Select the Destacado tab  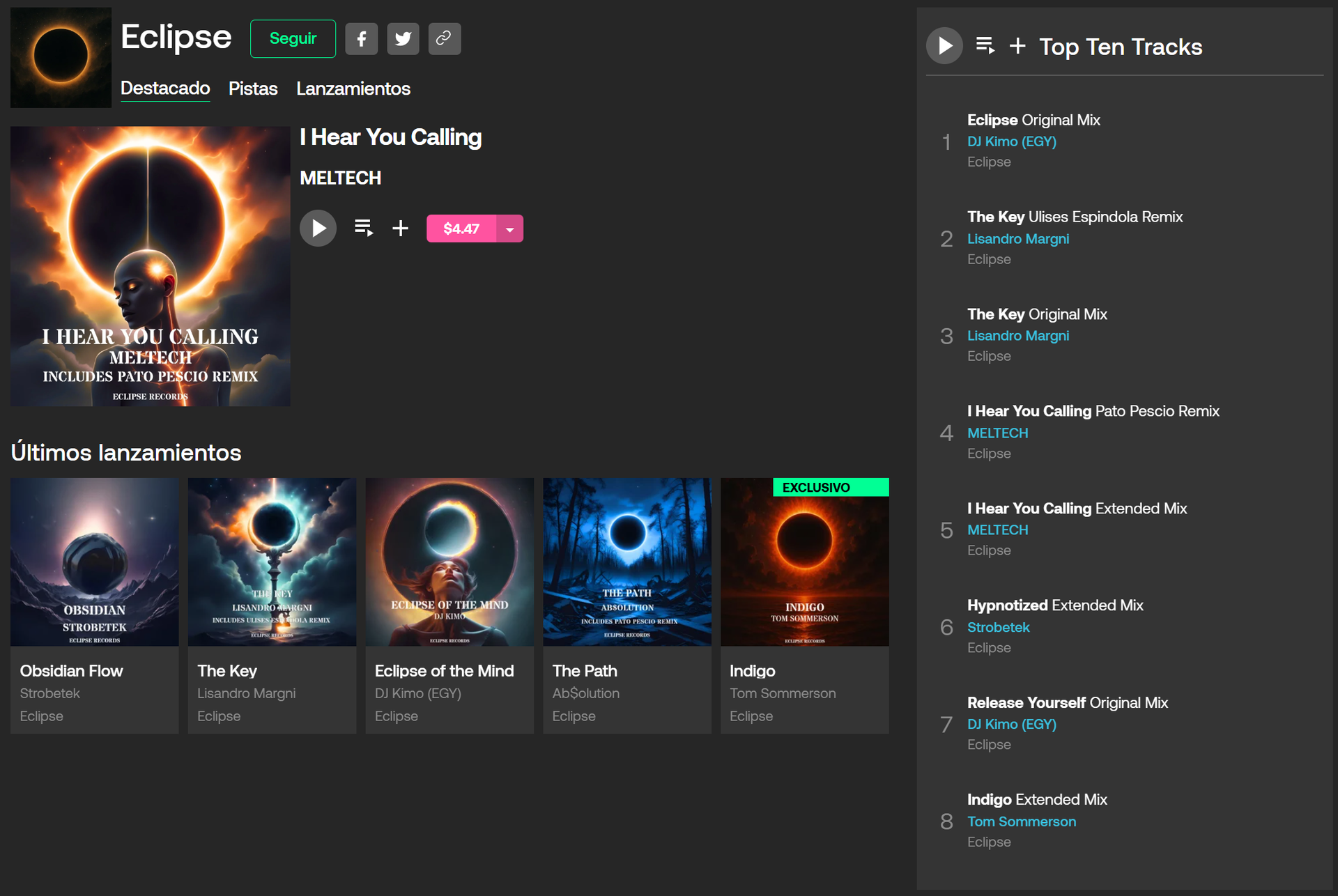pos(165,88)
